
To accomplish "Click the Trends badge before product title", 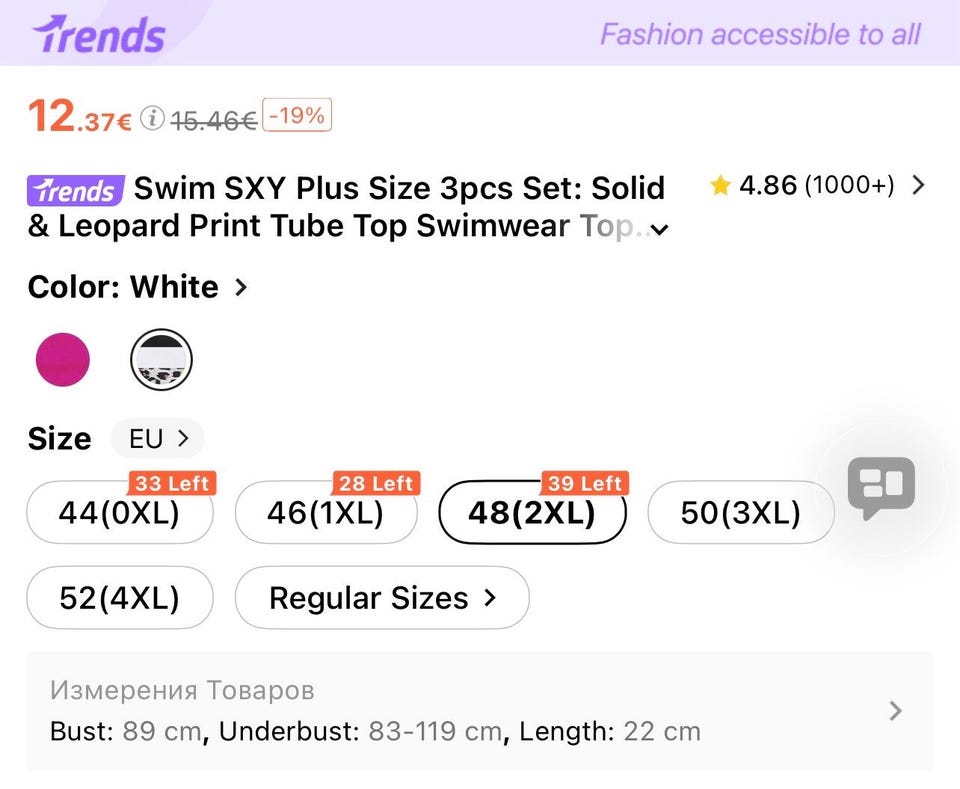I will click(75, 189).
